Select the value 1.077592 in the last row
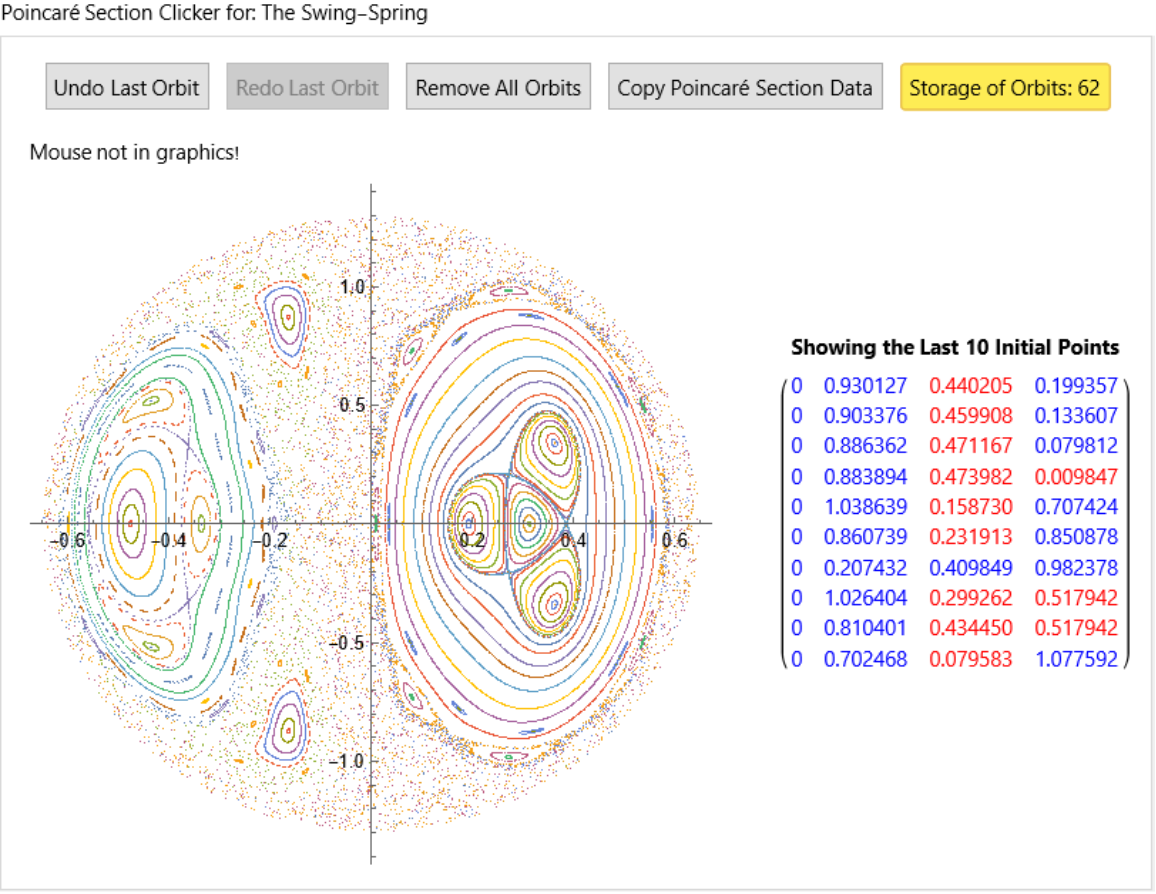1156x894 pixels. pos(1075,659)
